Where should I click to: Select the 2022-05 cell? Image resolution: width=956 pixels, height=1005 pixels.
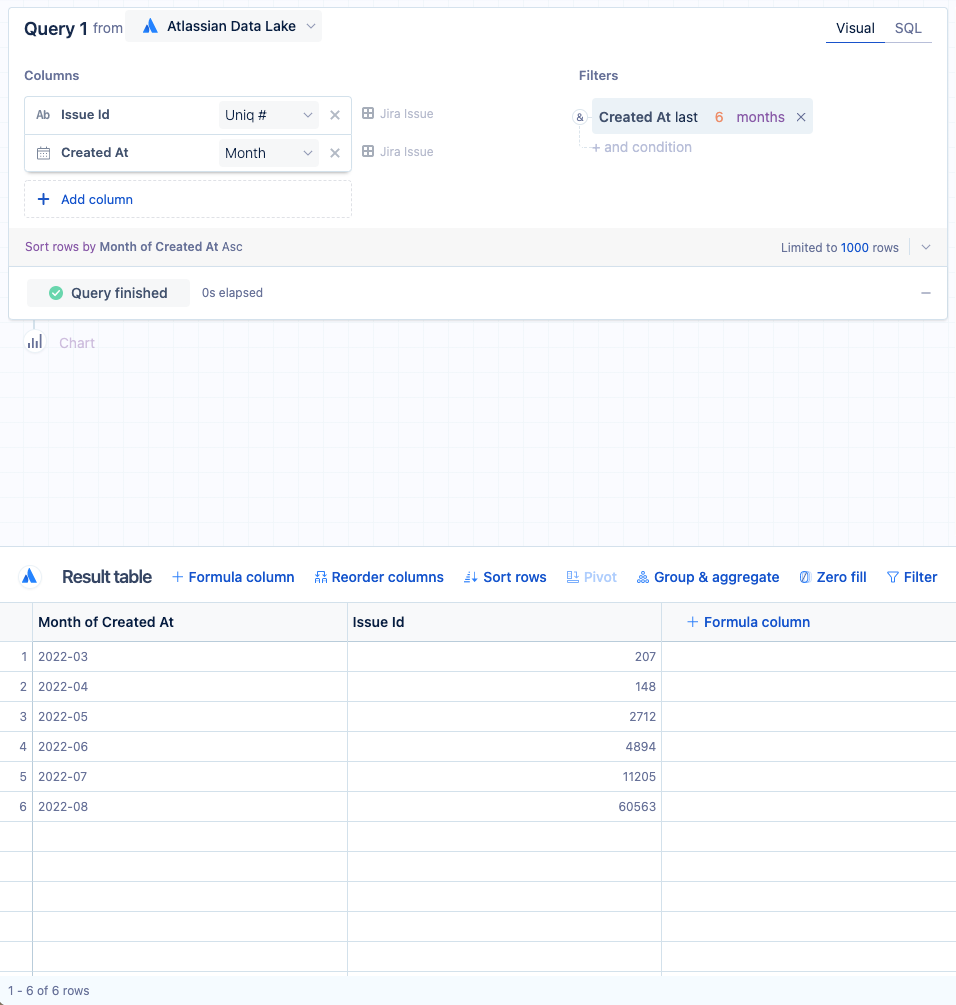point(190,717)
